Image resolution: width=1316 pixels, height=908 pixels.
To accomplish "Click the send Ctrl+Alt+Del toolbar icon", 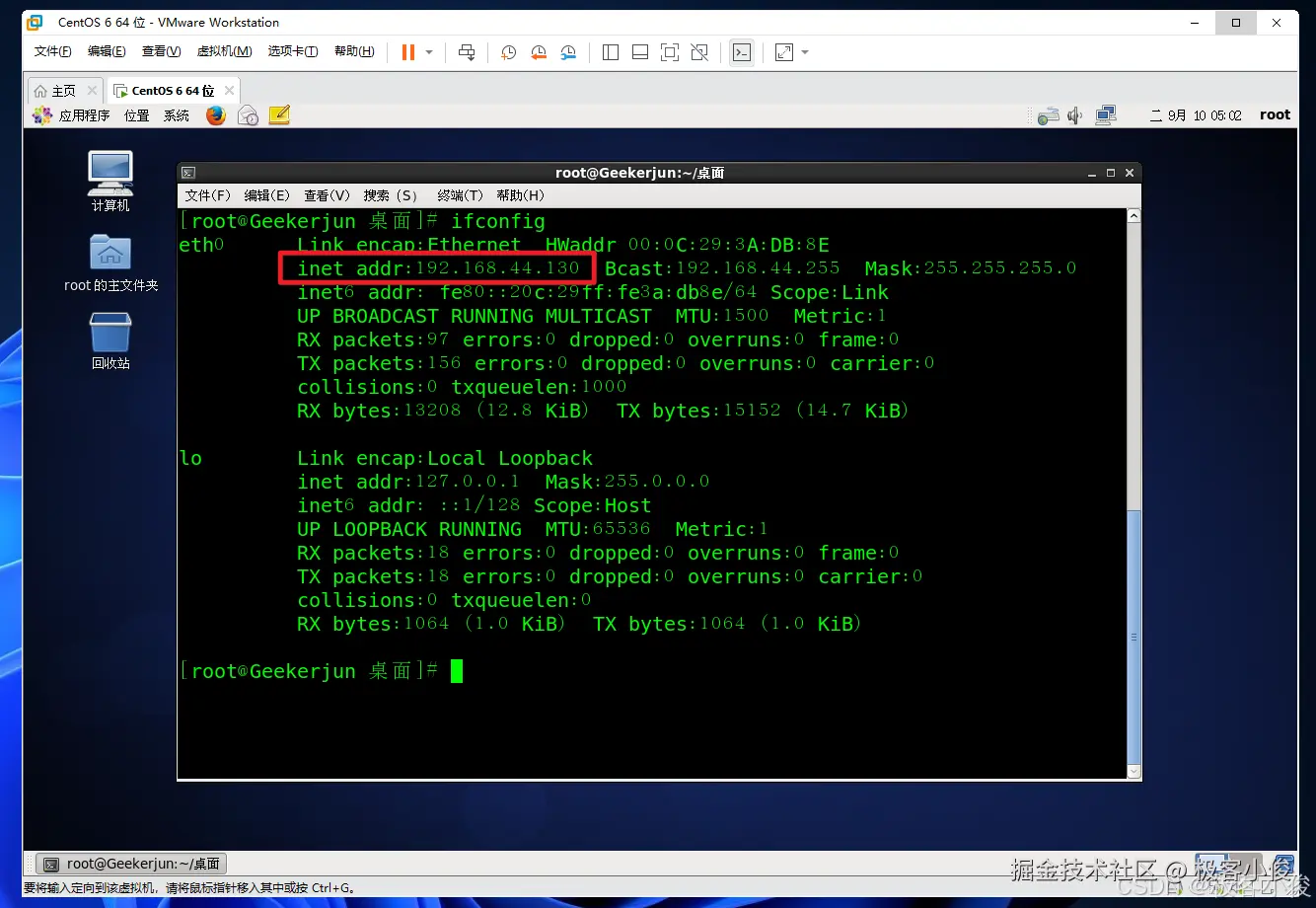I will click(468, 52).
